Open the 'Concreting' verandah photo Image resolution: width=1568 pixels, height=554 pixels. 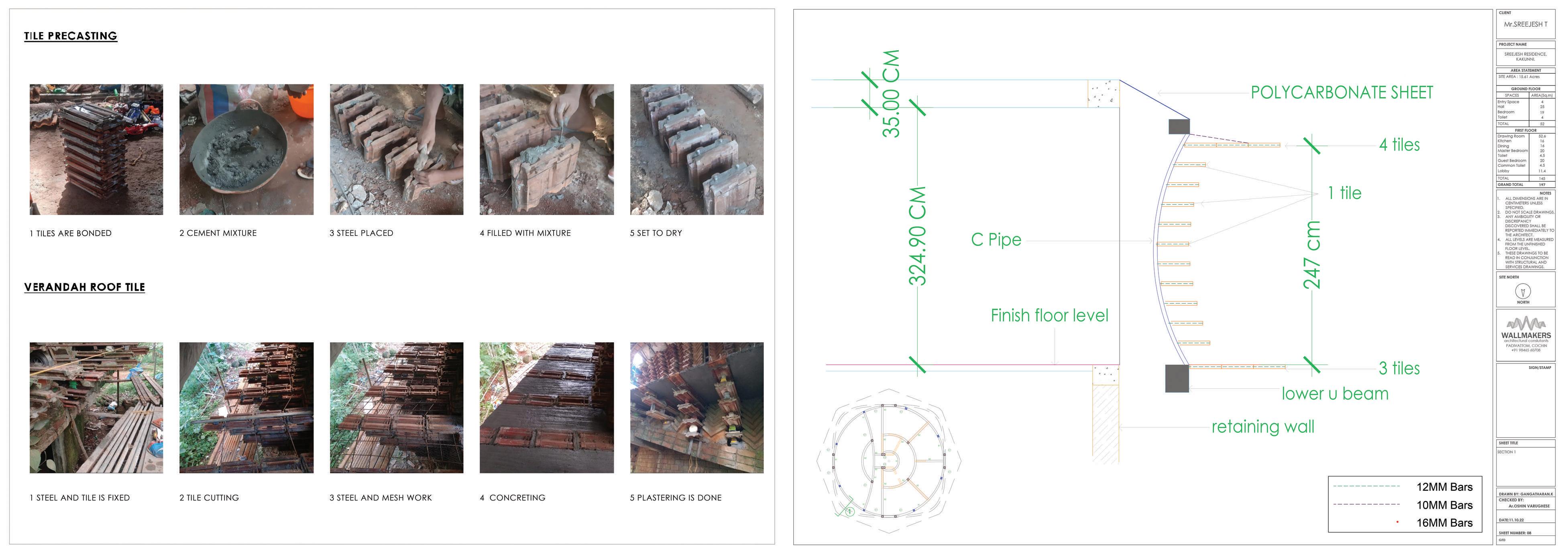pos(546,408)
